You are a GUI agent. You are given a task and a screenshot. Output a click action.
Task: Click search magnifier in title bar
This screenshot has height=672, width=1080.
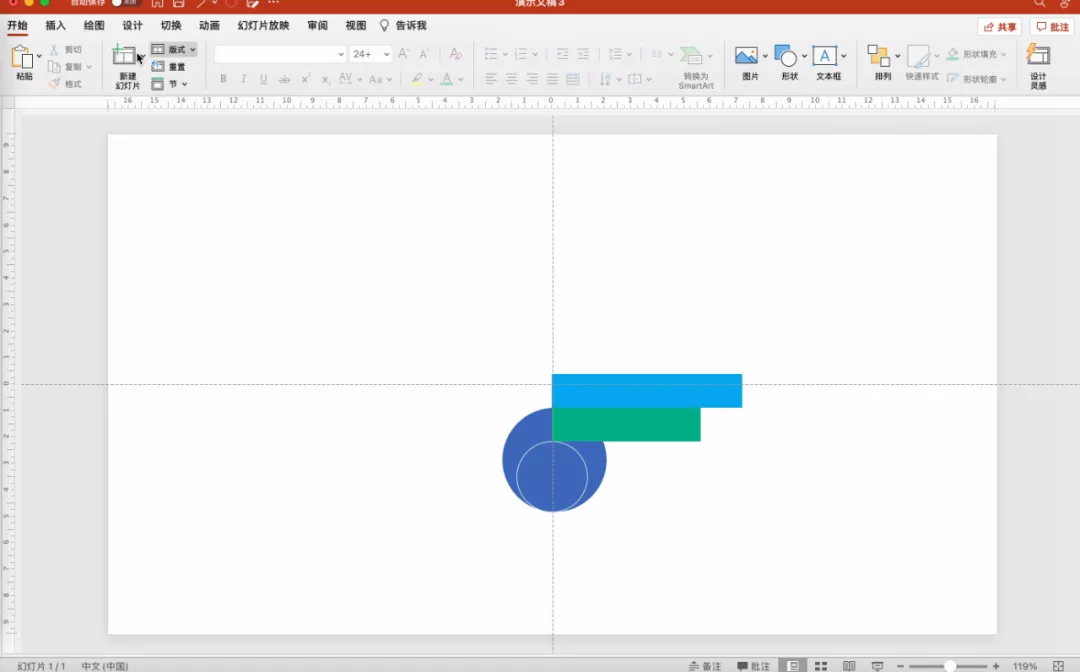coord(1039,3)
